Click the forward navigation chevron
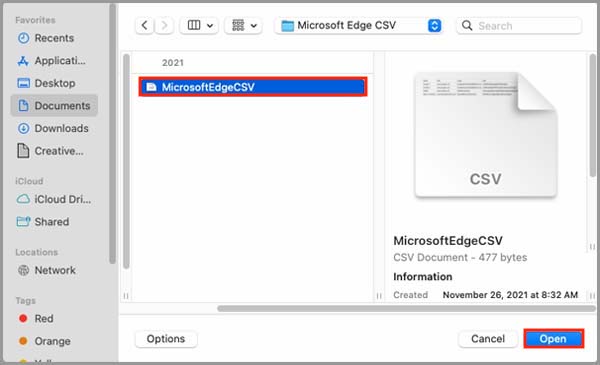The height and width of the screenshot is (365, 600). pos(164,26)
